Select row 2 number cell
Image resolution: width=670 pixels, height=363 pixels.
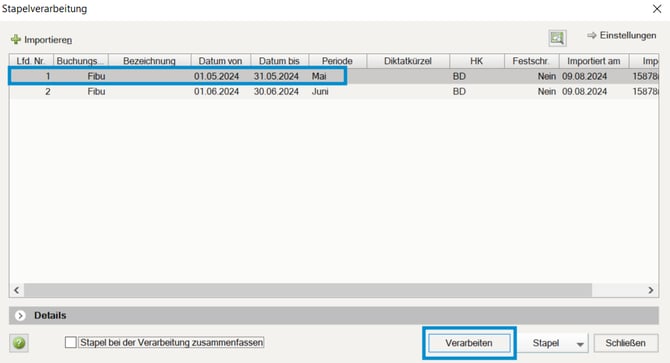tap(48, 92)
